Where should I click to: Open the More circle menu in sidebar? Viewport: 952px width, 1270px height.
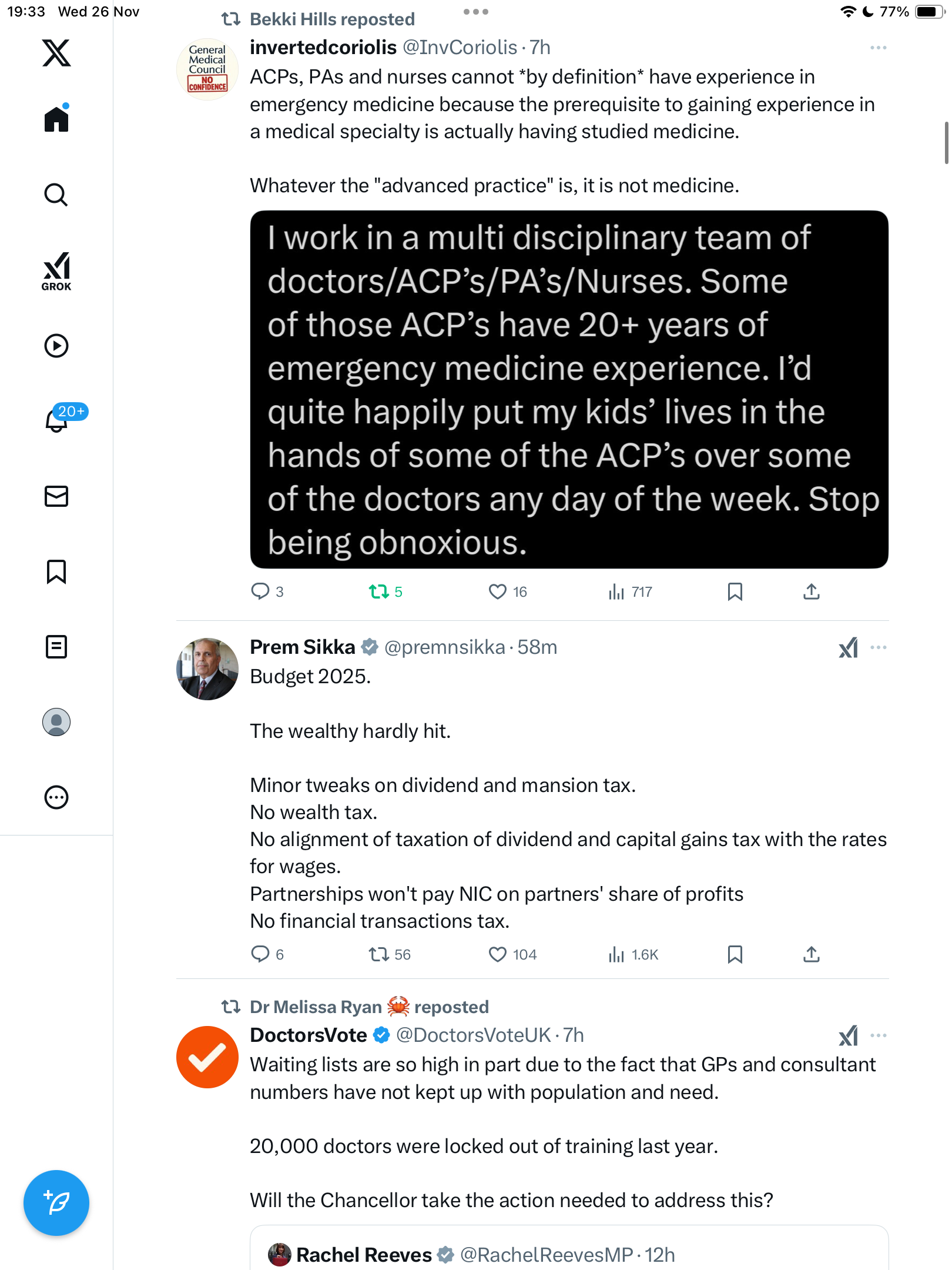(56, 797)
